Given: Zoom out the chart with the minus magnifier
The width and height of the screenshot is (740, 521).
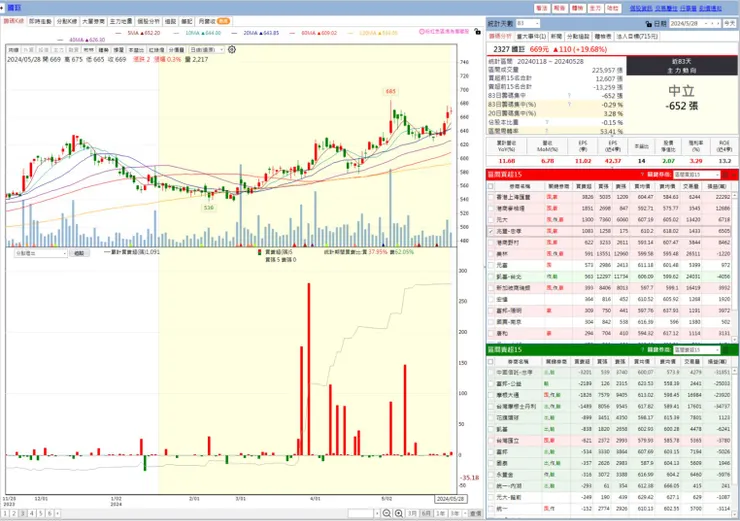Looking at the screenshot, I should pyautogui.click(x=387, y=513).
